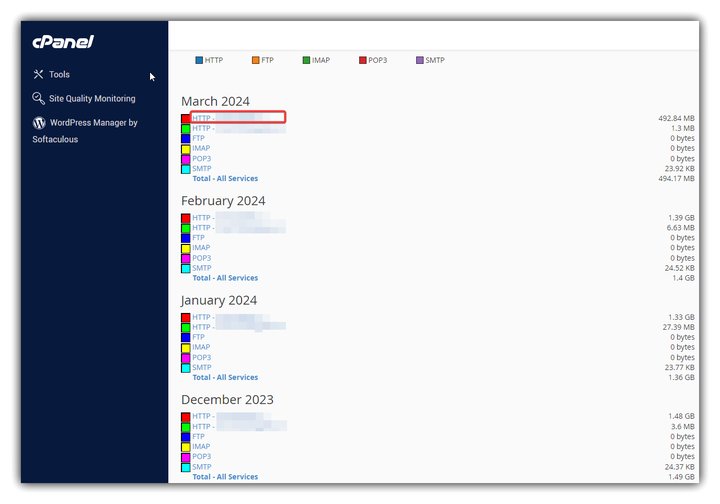Open FTP link under February 2024

coord(198,238)
